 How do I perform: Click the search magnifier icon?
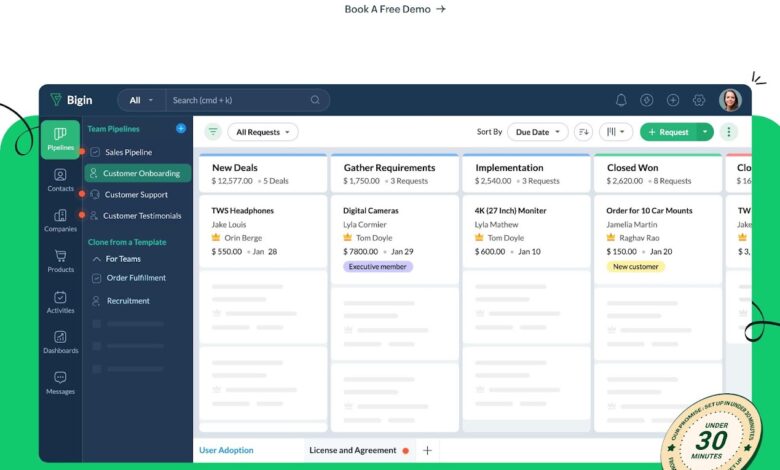[x=315, y=100]
